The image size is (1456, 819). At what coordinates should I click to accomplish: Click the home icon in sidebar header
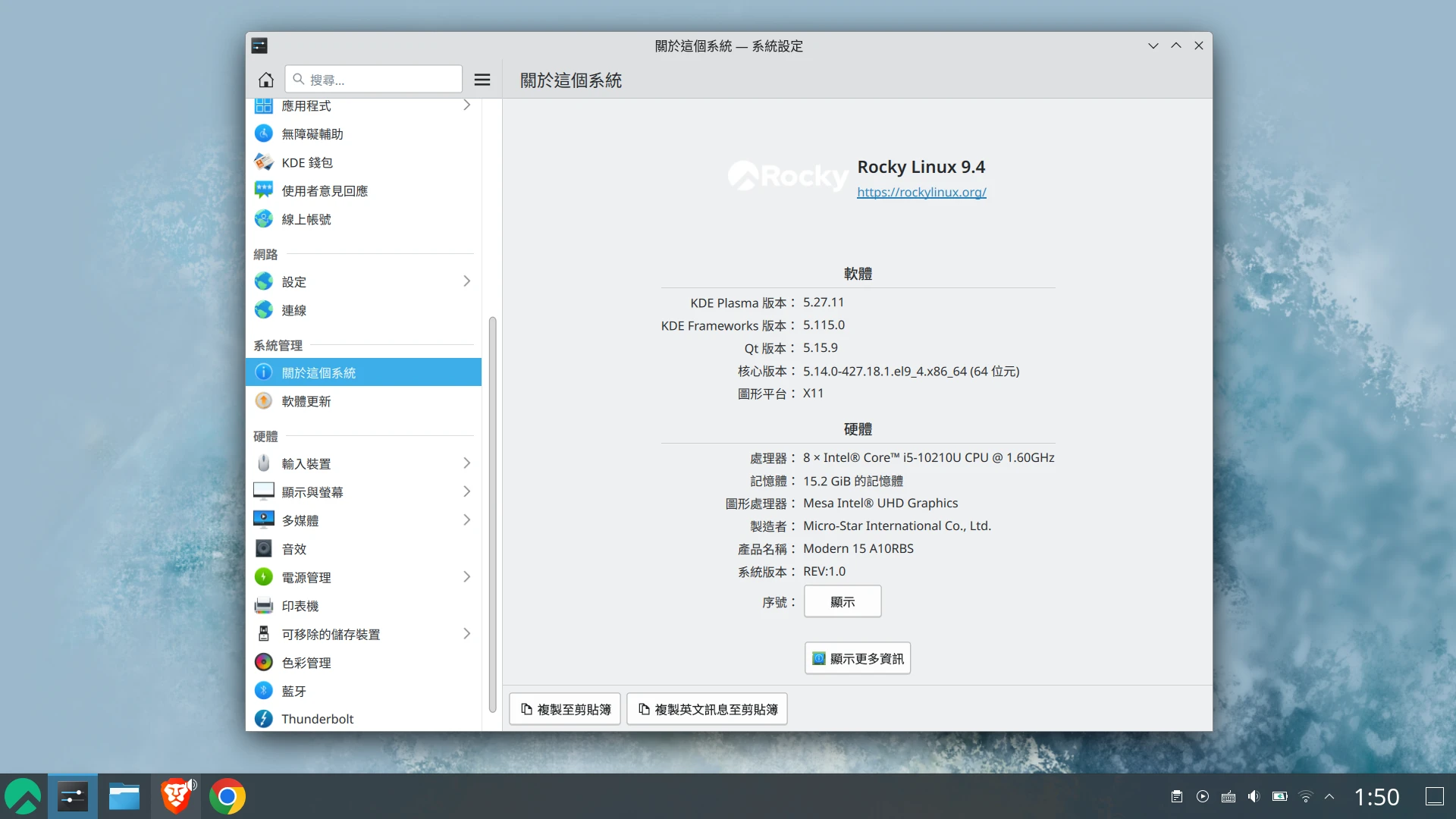click(265, 80)
